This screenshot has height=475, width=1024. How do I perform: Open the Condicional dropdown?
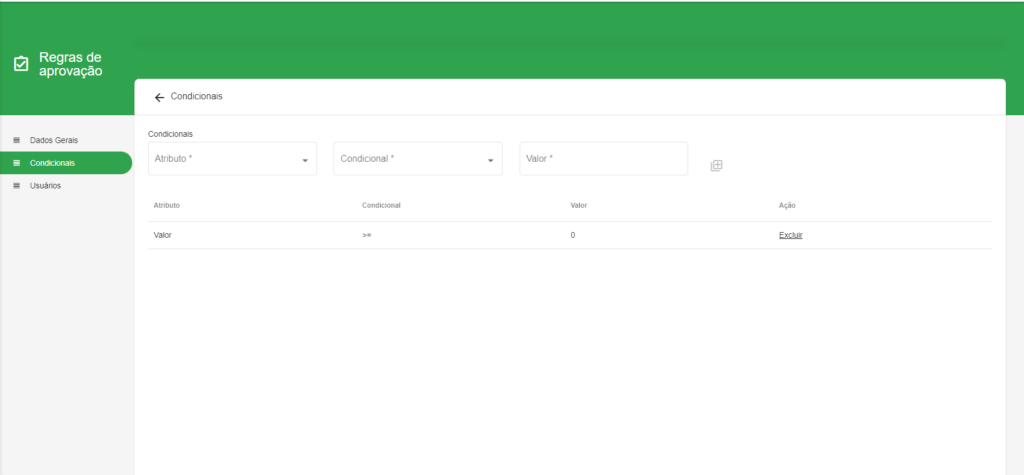(418, 159)
